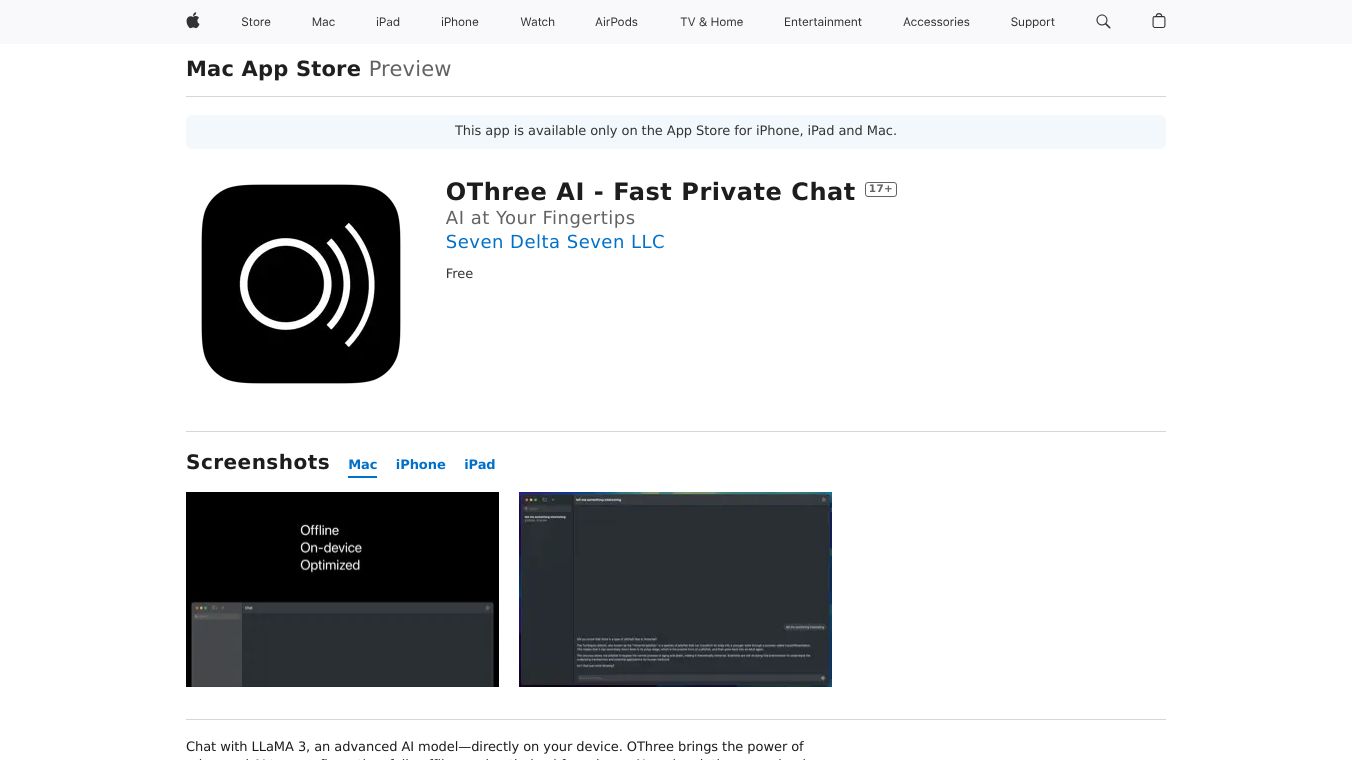Open the shopping bag icon
This screenshot has height=760, width=1352.
click(1159, 21)
